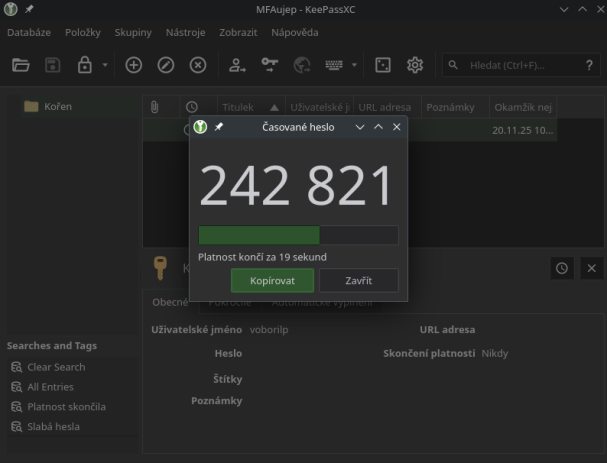This screenshot has height=463, width=607.
Task: Open password generator dice icon
Action: (x=382, y=65)
